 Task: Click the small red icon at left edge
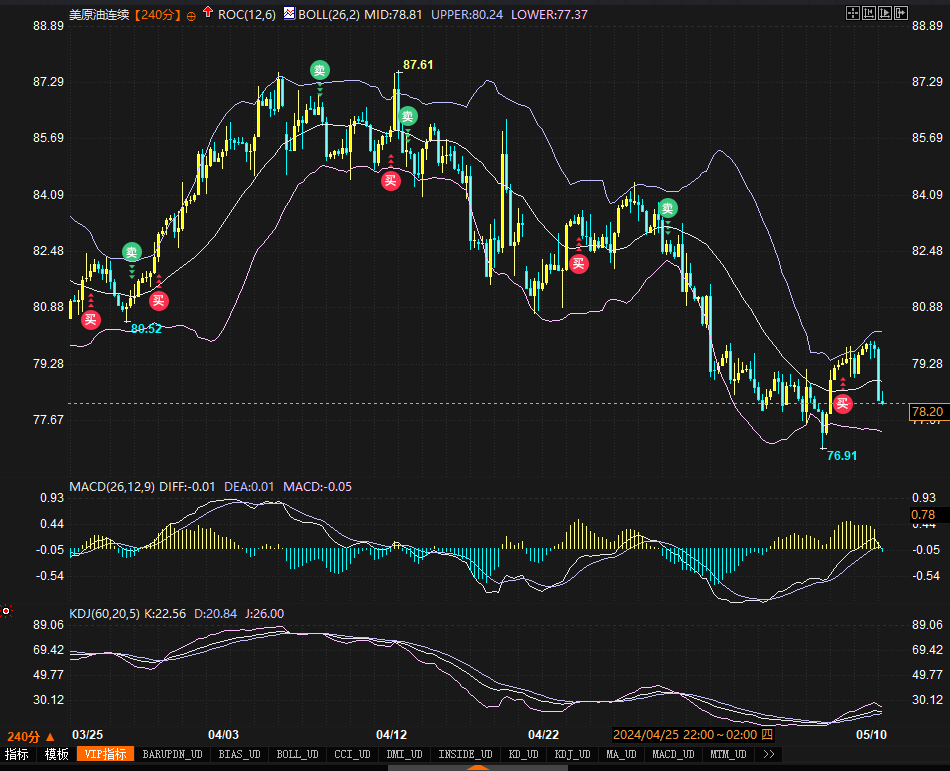[x=6, y=610]
